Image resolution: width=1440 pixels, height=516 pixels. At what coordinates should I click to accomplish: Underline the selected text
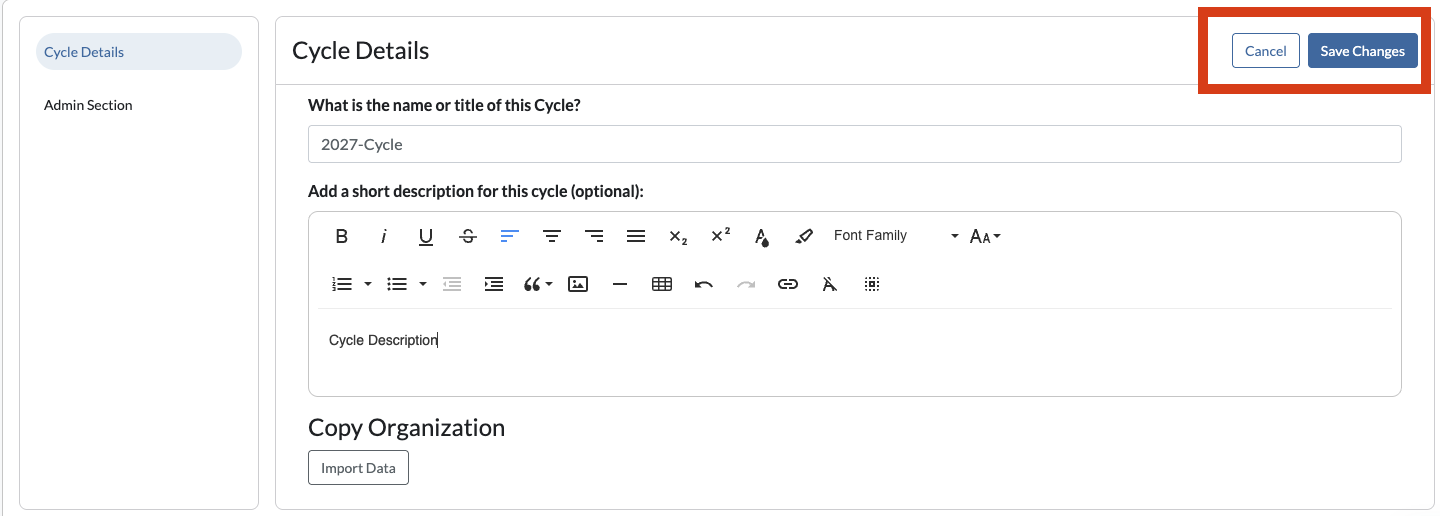[x=426, y=236]
